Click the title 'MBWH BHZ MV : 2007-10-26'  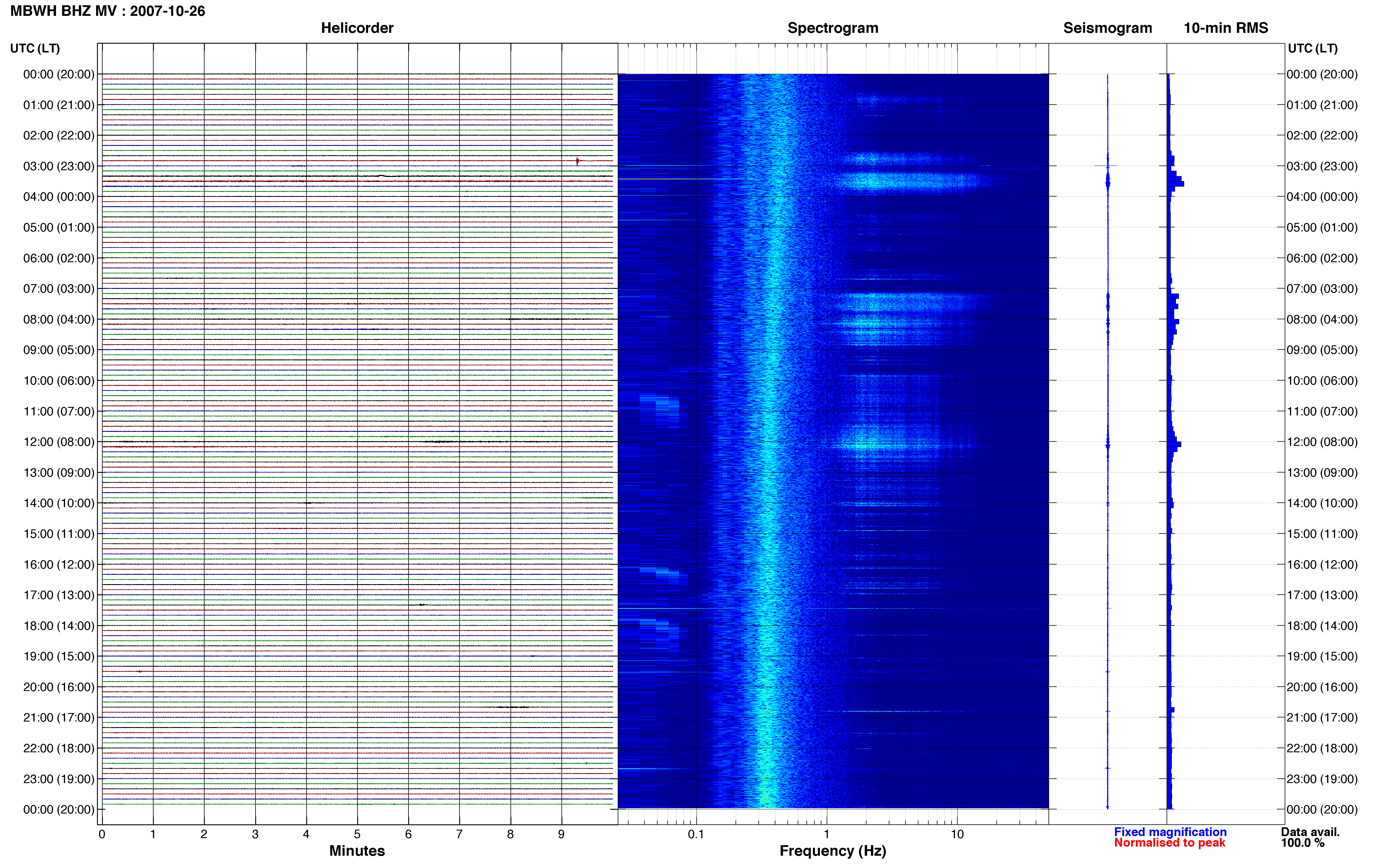pyautogui.click(x=107, y=11)
